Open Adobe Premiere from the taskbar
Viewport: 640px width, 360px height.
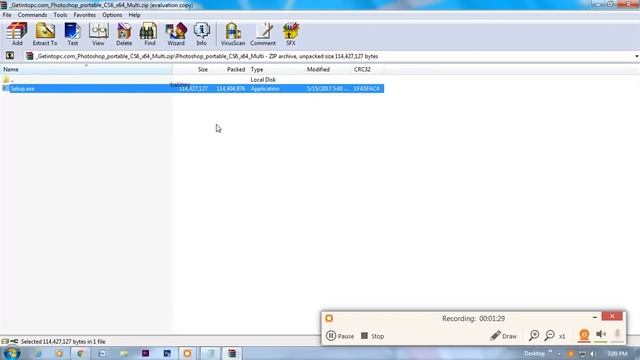(145, 353)
